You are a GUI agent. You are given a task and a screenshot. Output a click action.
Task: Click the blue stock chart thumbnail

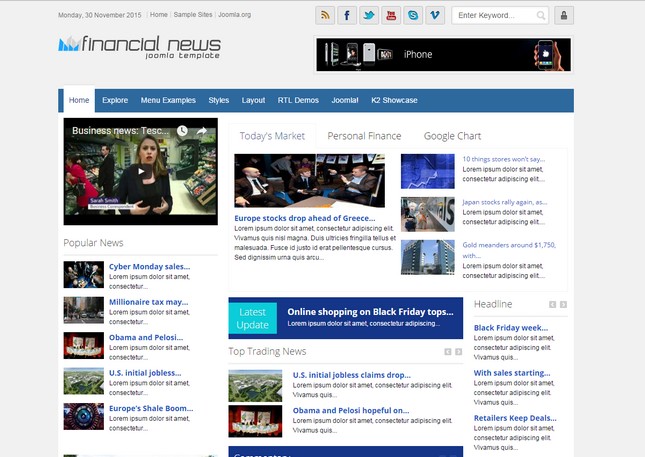428,172
